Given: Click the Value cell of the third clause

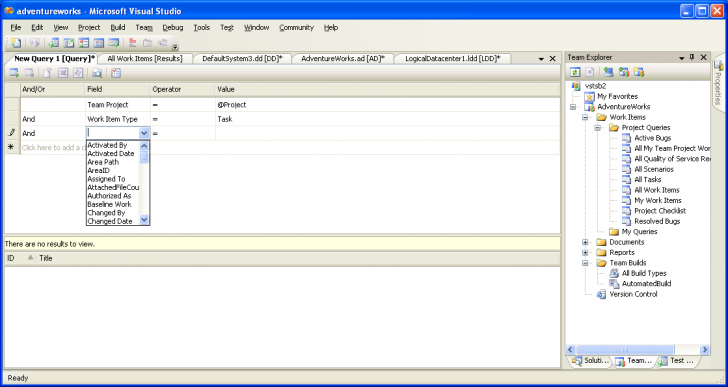Looking at the screenshot, I should click(387, 133).
